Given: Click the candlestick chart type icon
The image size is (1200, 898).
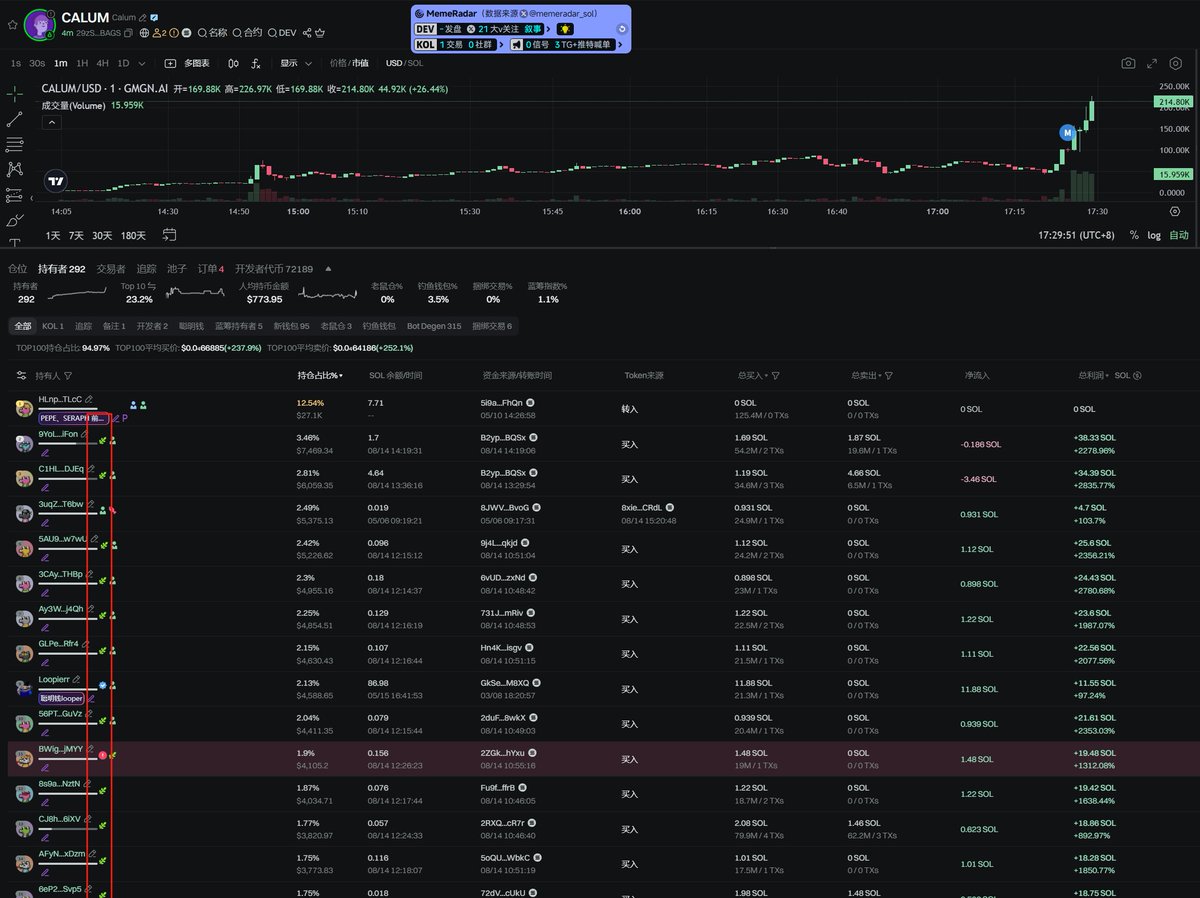Looking at the screenshot, I should (233, 63).
